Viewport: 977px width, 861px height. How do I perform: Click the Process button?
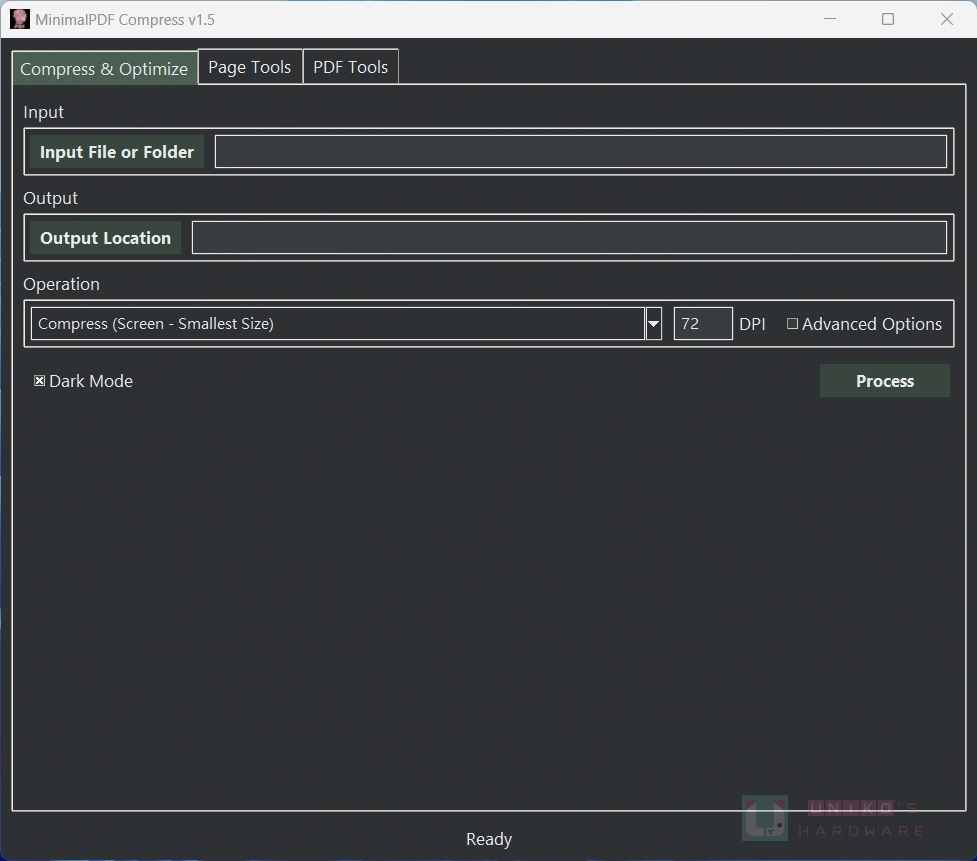[885, 381]
